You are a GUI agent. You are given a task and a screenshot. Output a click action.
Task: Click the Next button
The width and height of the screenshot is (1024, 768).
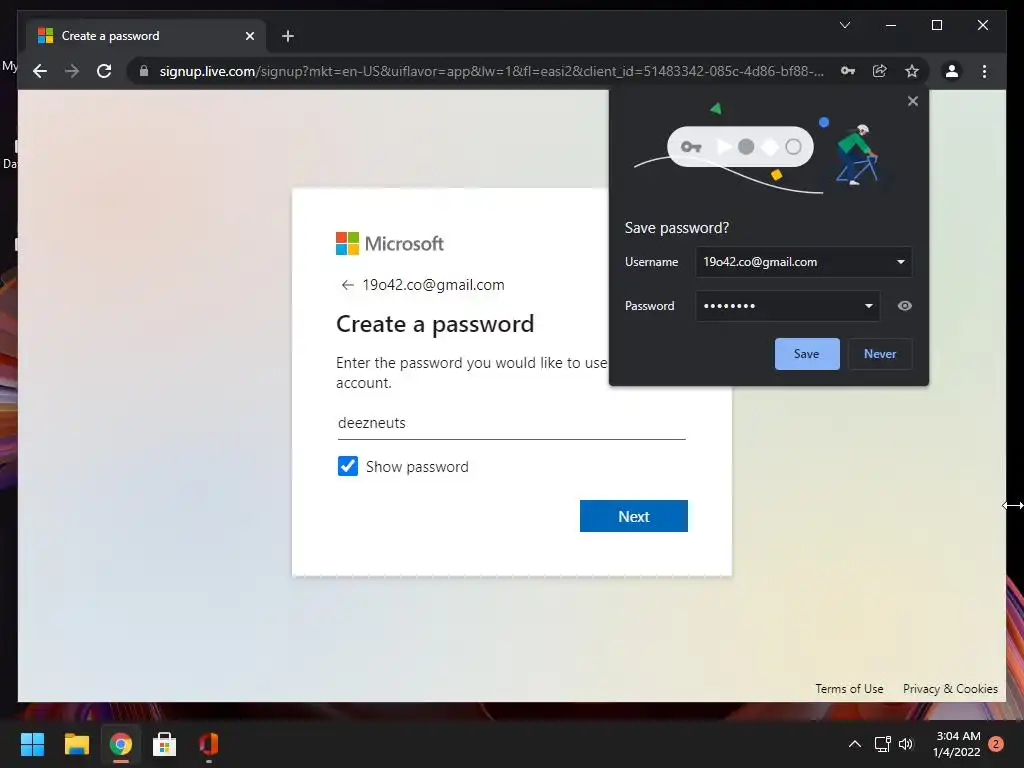click(x=633, y=516)
